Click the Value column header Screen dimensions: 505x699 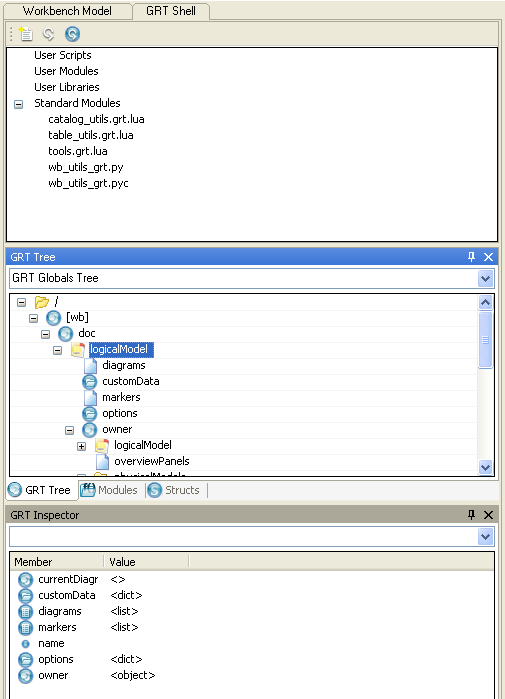pyautogui.click(x=146, y=562)
